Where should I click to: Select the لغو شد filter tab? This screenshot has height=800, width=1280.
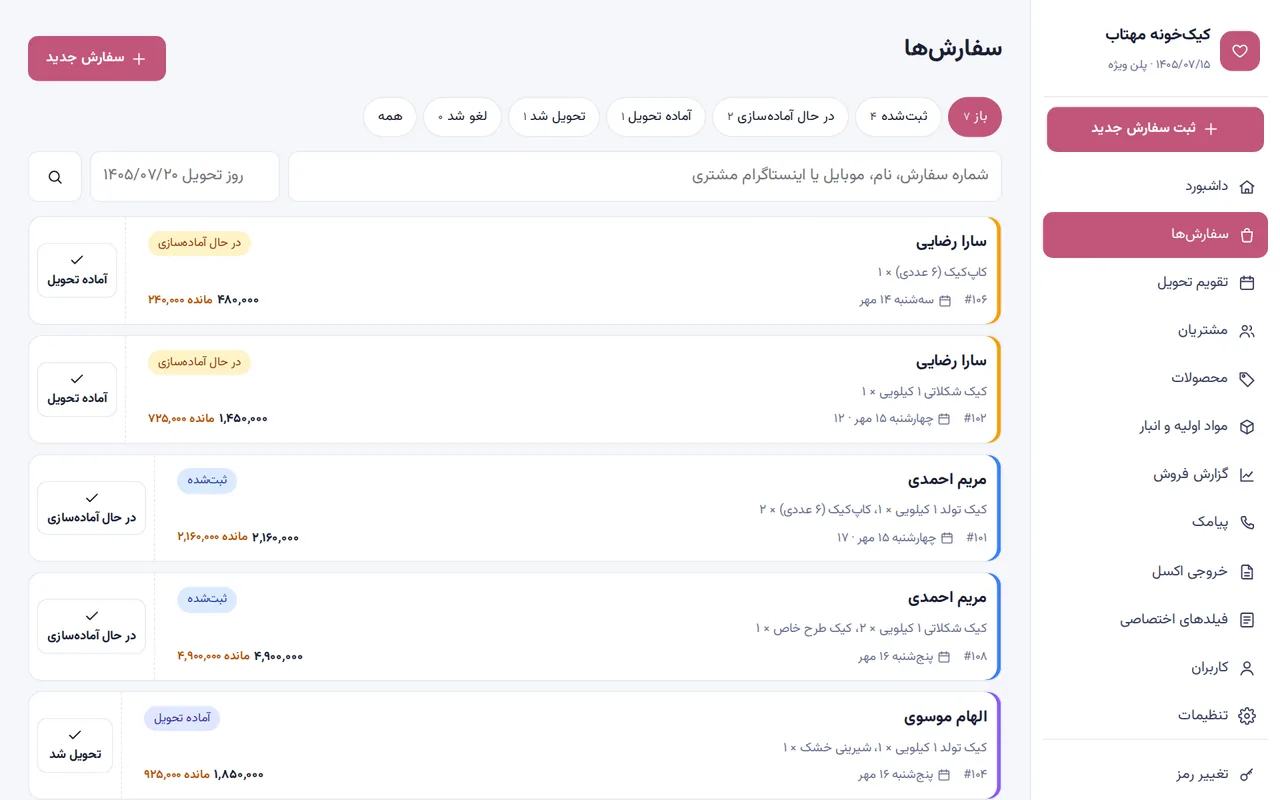462,117
